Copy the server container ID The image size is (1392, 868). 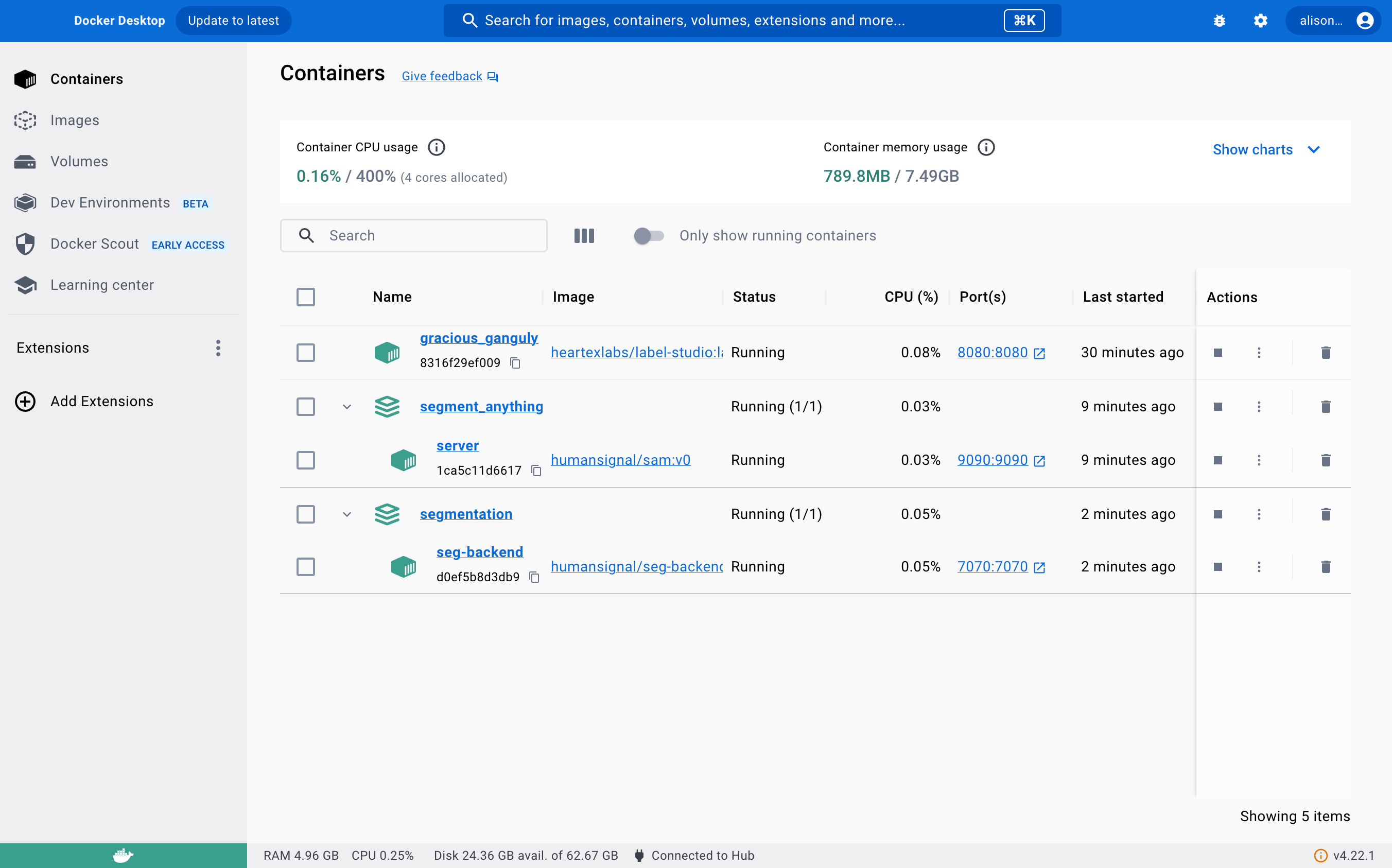536,471
